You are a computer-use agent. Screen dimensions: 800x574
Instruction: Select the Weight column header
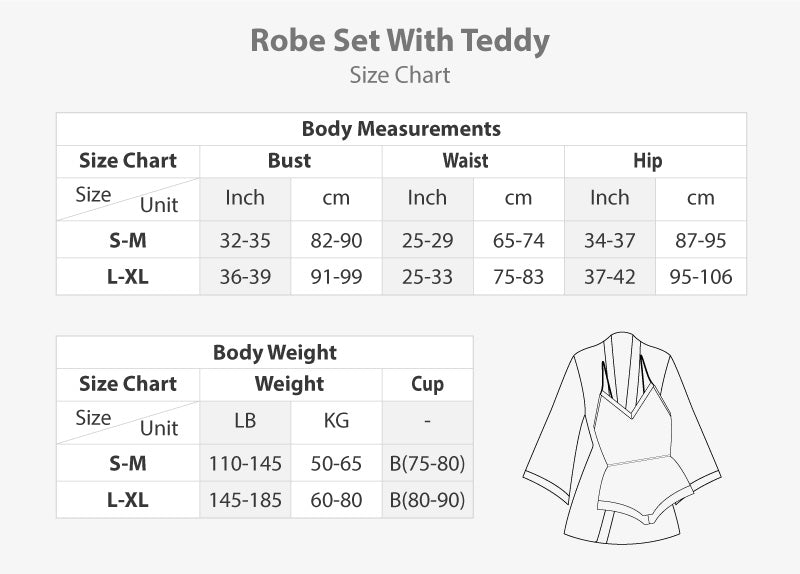290,383
